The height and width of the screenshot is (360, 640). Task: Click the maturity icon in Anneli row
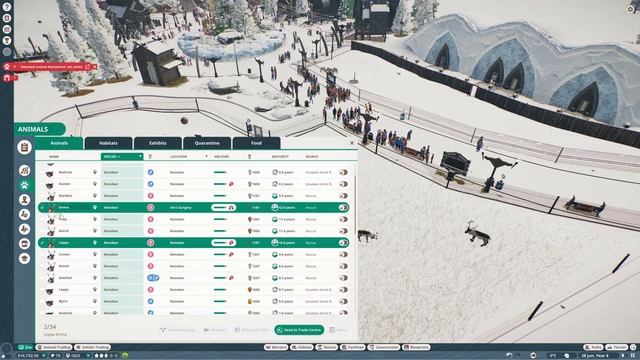pos(275,266)
